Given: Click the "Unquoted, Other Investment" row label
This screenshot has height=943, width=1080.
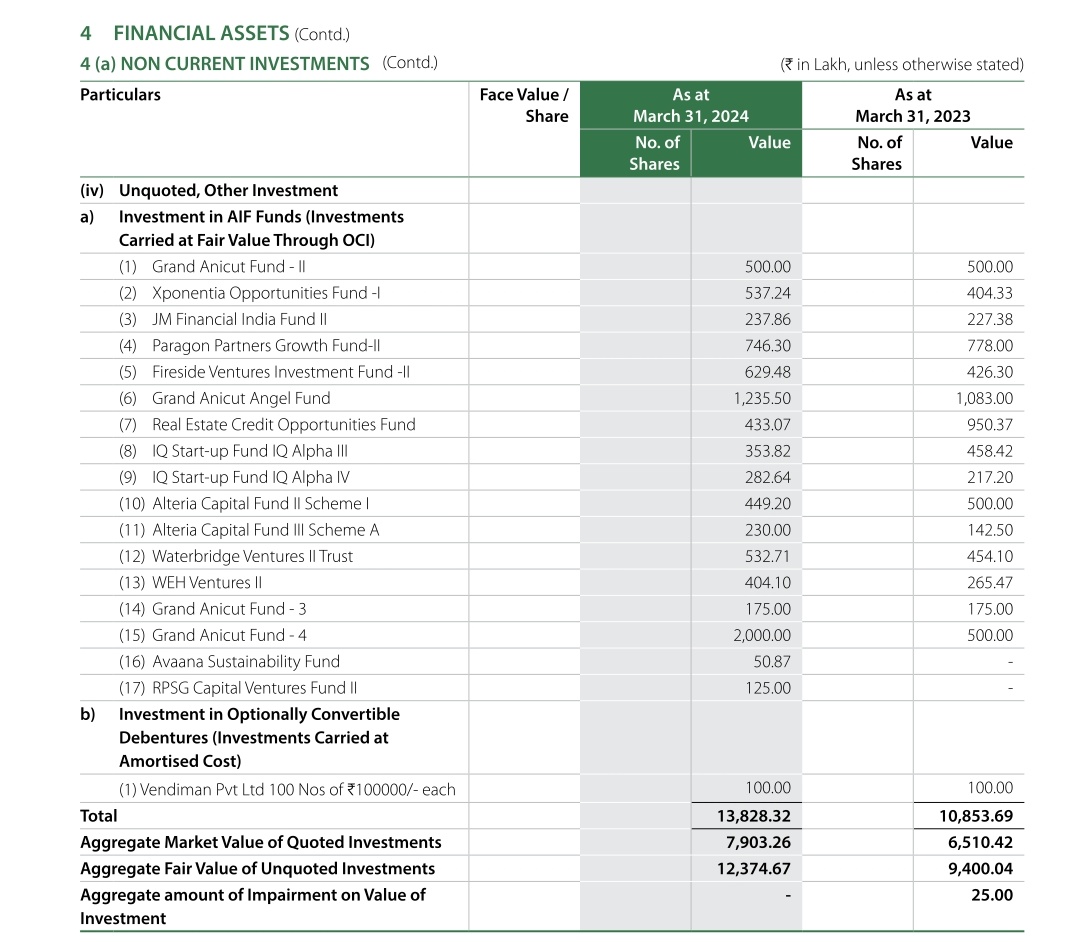Looking at the screenshot, I should (228, 190).
